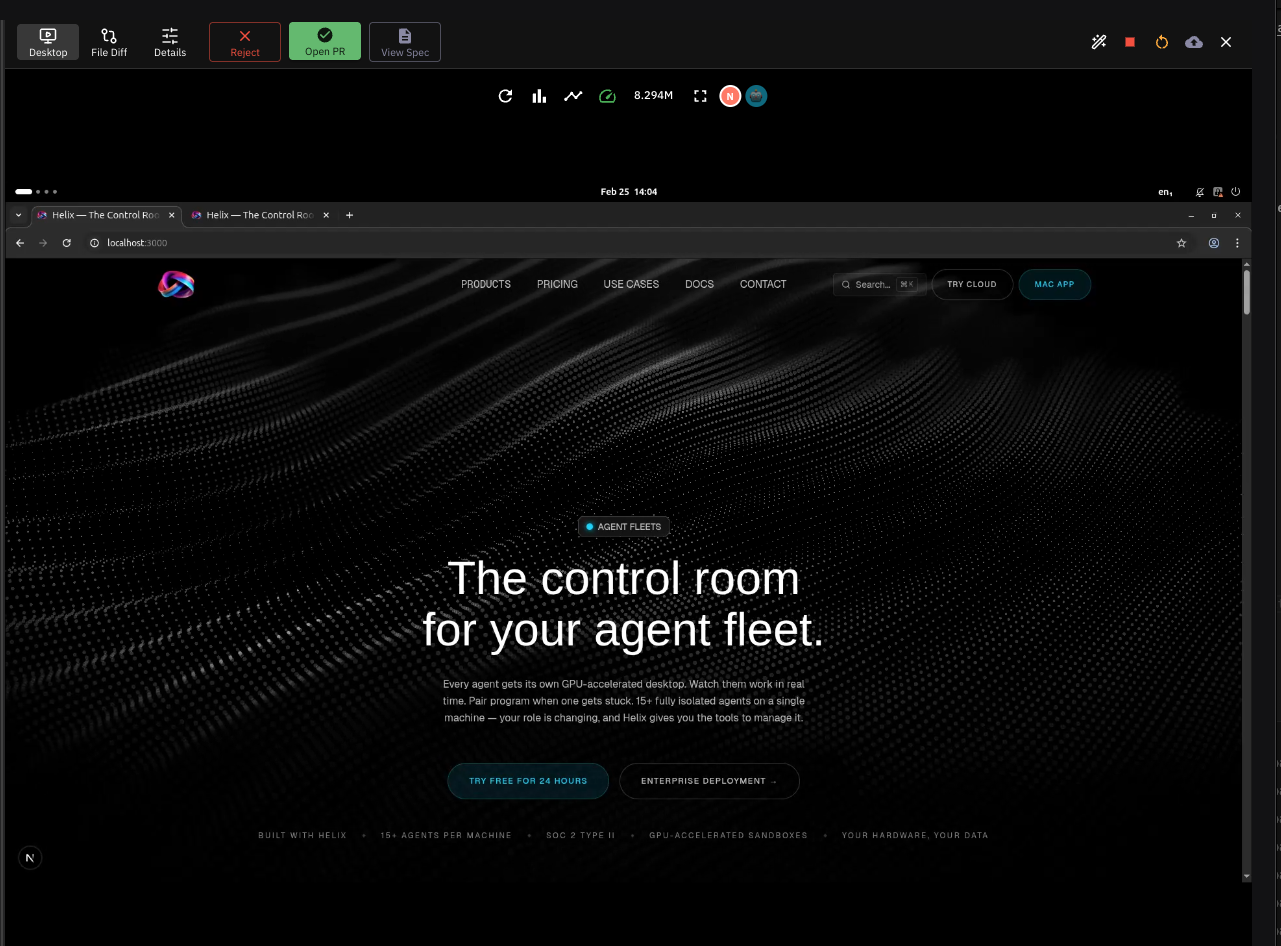Click the website search field
Screen dimensions: 1281x946
pos(872,285)
